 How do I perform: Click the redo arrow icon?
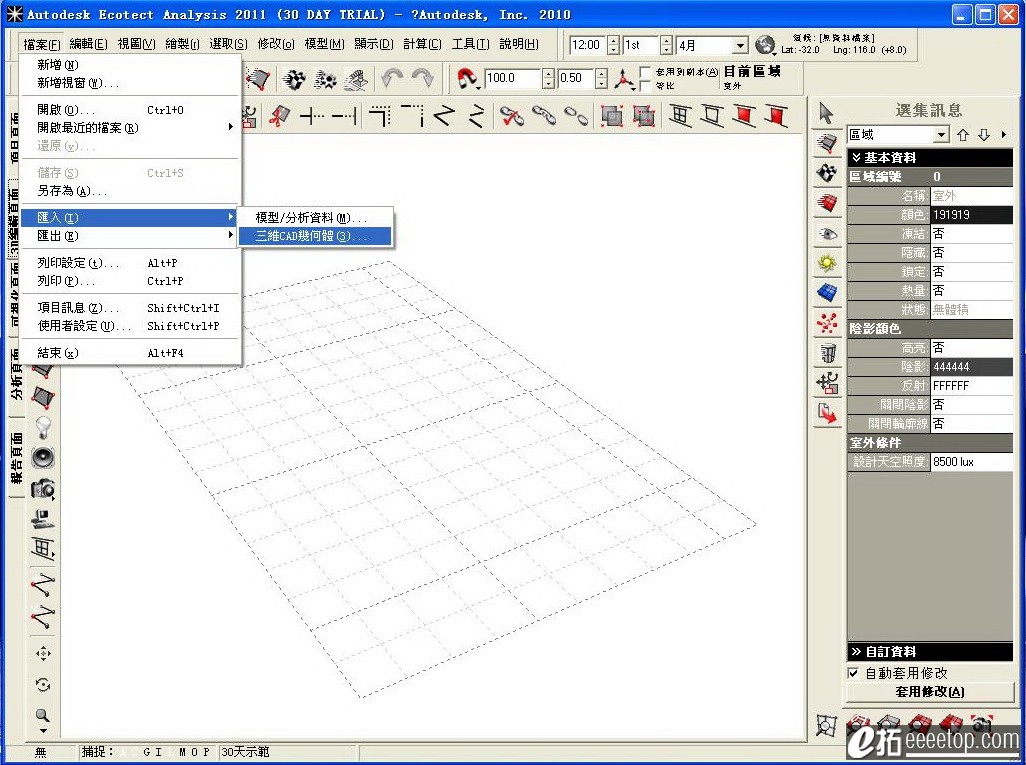click(x=423, y=79)
